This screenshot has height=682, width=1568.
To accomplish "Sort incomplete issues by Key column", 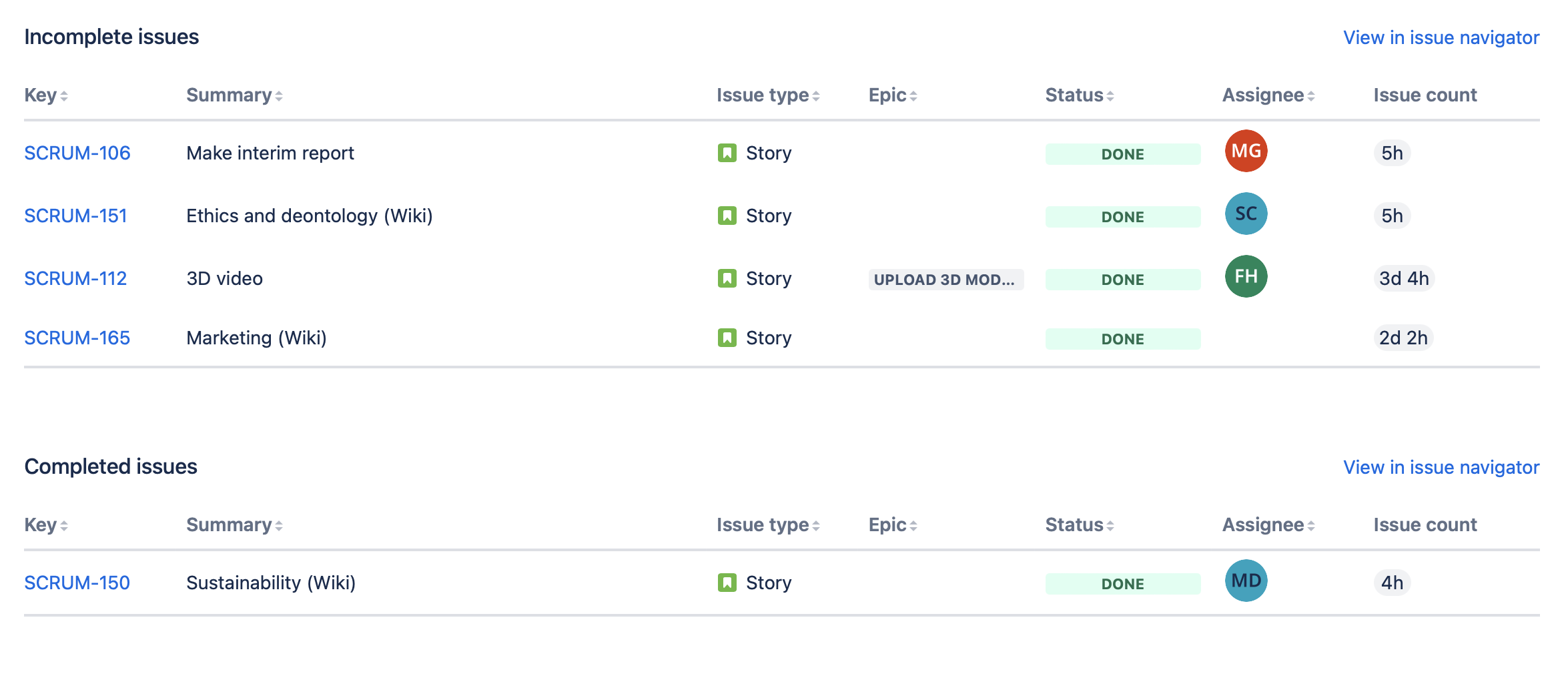I will 46,95.
